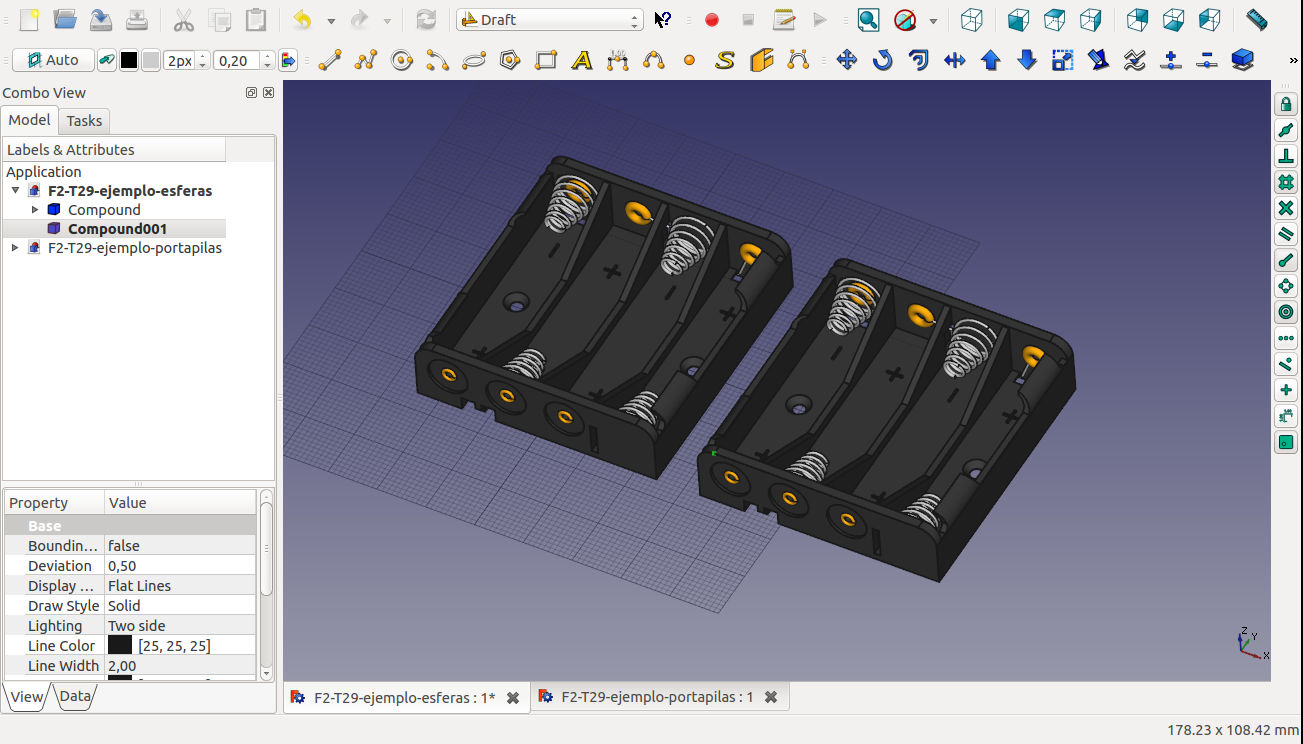This screenshot has width=1303, height=744.
Task: Expand the Compound tree item
Action: click(x=35, y=210)
